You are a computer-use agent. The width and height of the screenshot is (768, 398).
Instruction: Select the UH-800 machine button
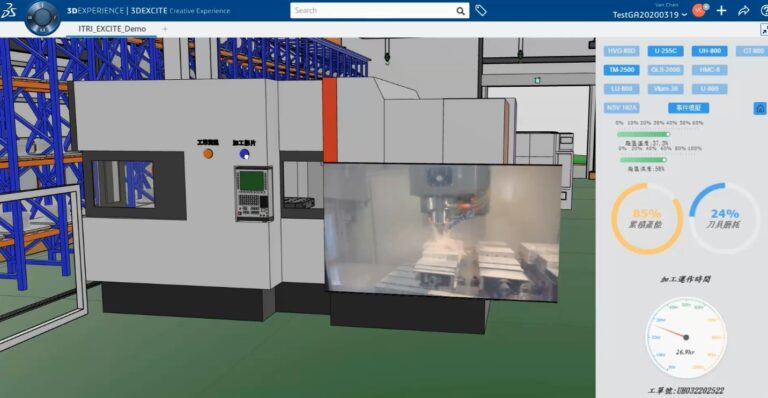(710, 51)
